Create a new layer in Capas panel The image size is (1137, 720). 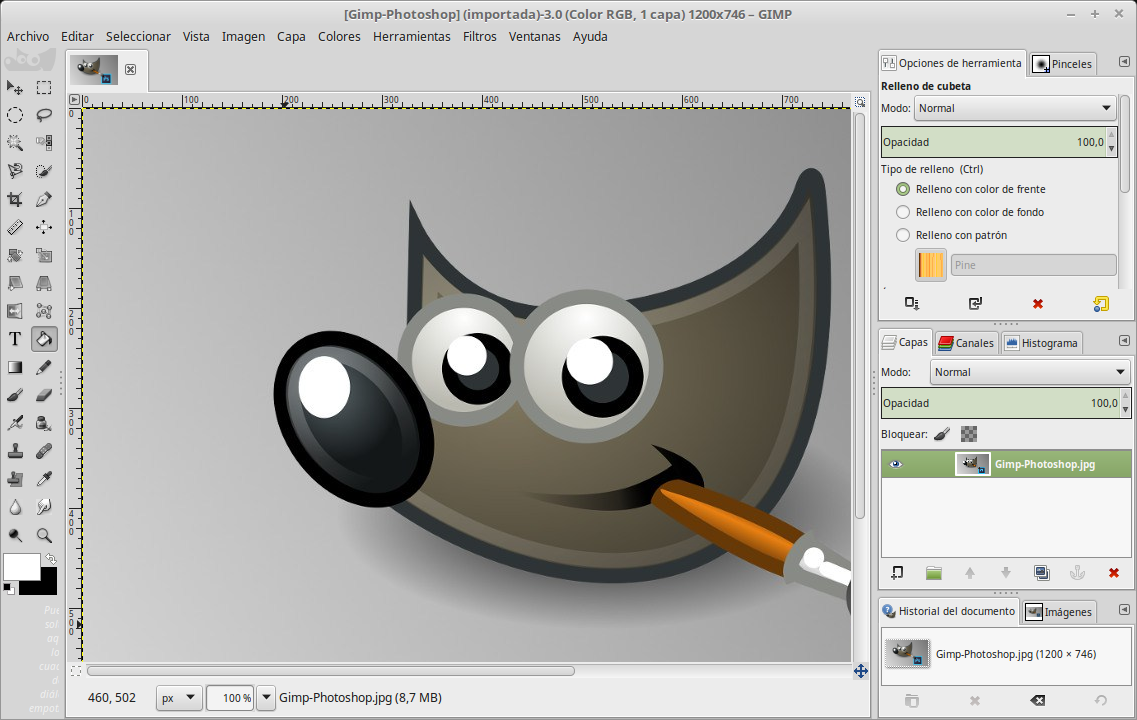(897, 573)
